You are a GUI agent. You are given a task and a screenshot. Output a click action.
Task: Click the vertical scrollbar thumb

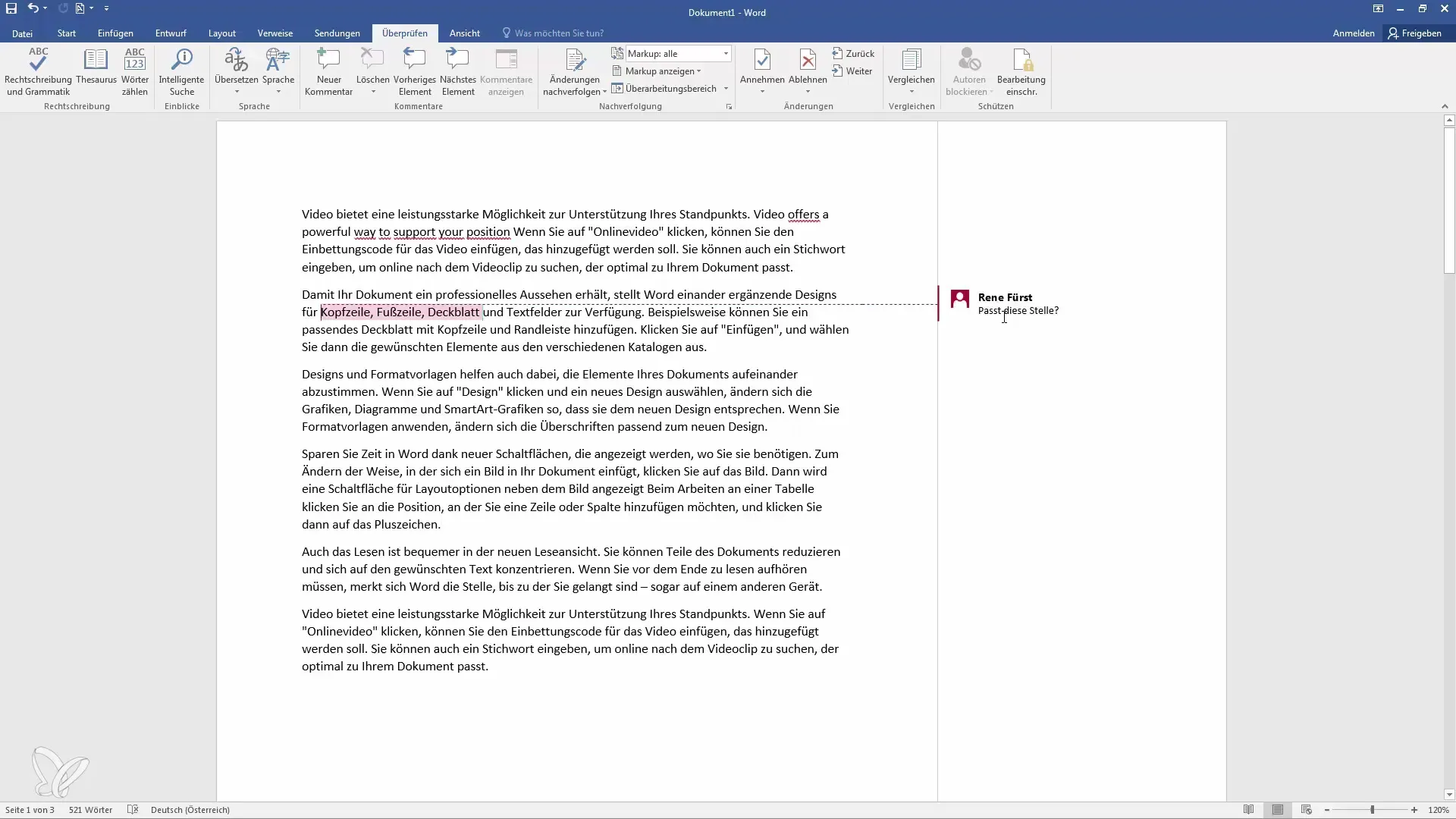click(x=1449, y=200)
